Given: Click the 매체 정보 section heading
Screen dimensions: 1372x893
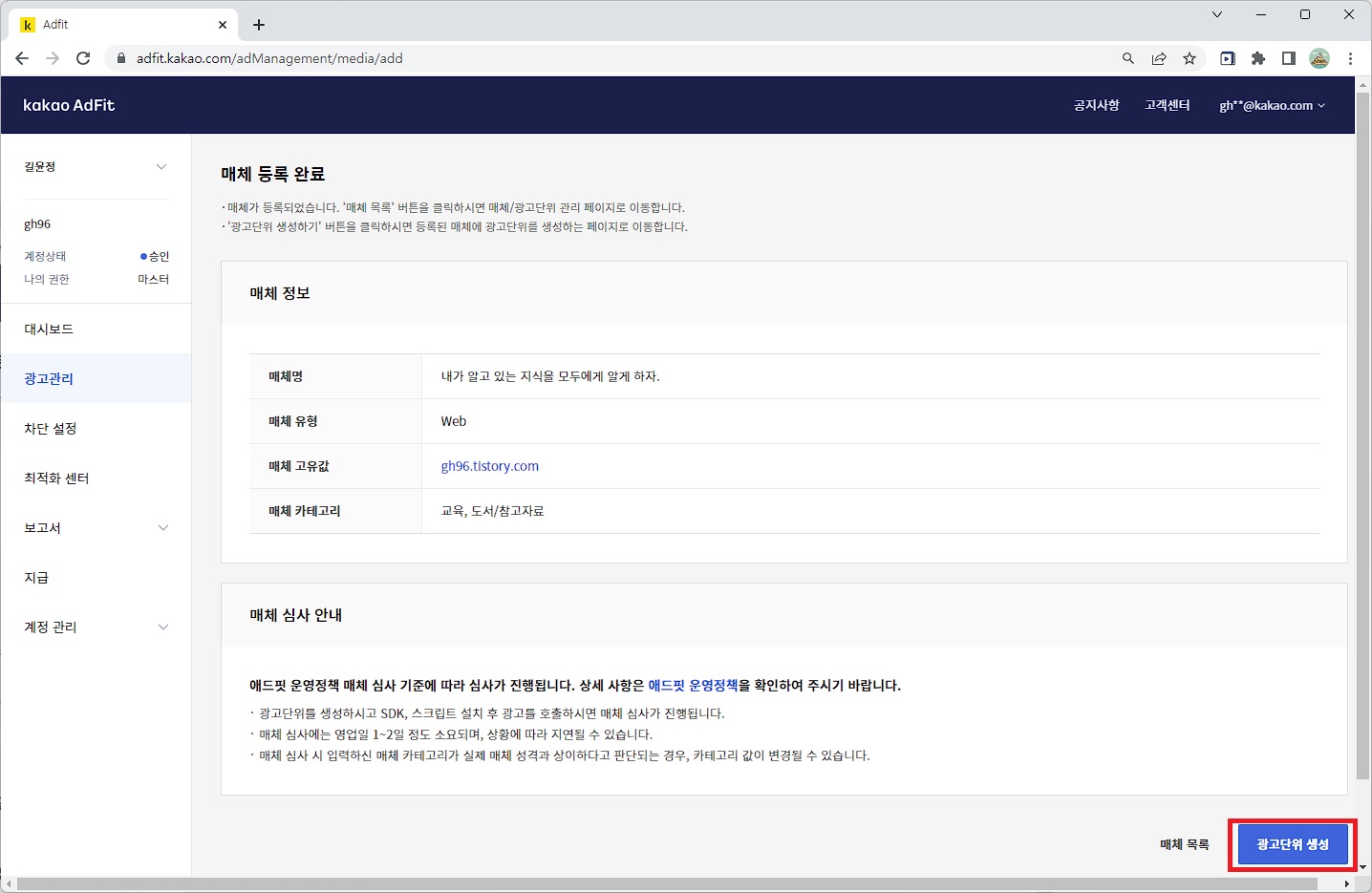Looking at the screenshot, I should tap(280, 293).
